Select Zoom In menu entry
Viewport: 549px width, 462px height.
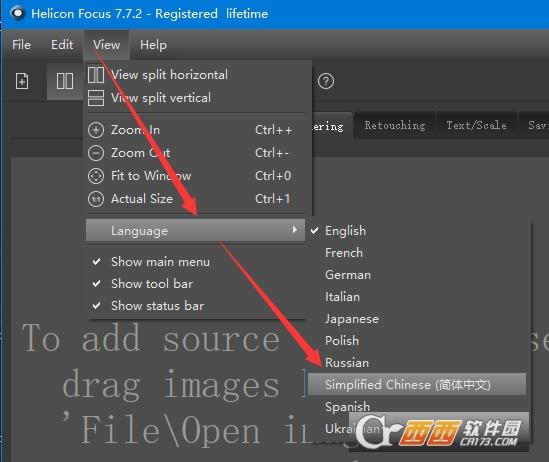(196, 130)
